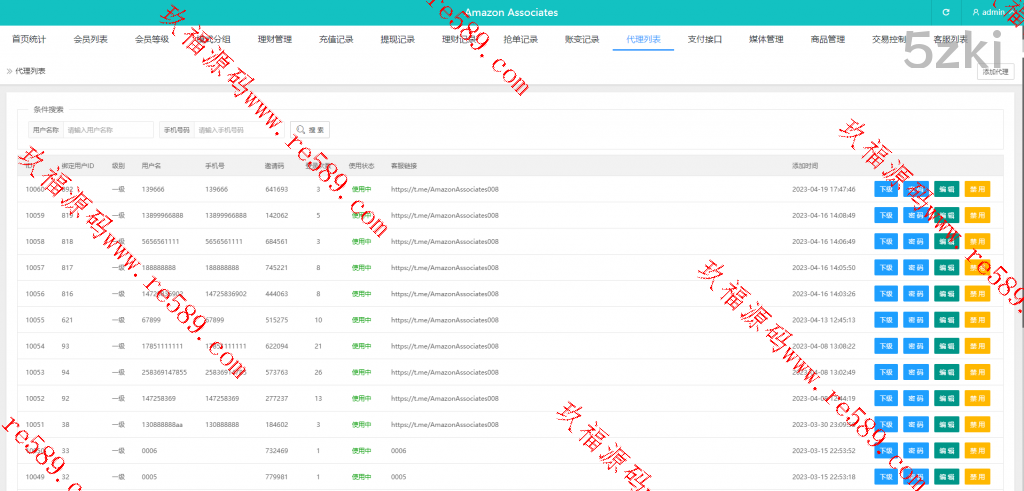Click 禁用 for agent row 10057
The image size is (1024, 491).
tap(977, 267)
